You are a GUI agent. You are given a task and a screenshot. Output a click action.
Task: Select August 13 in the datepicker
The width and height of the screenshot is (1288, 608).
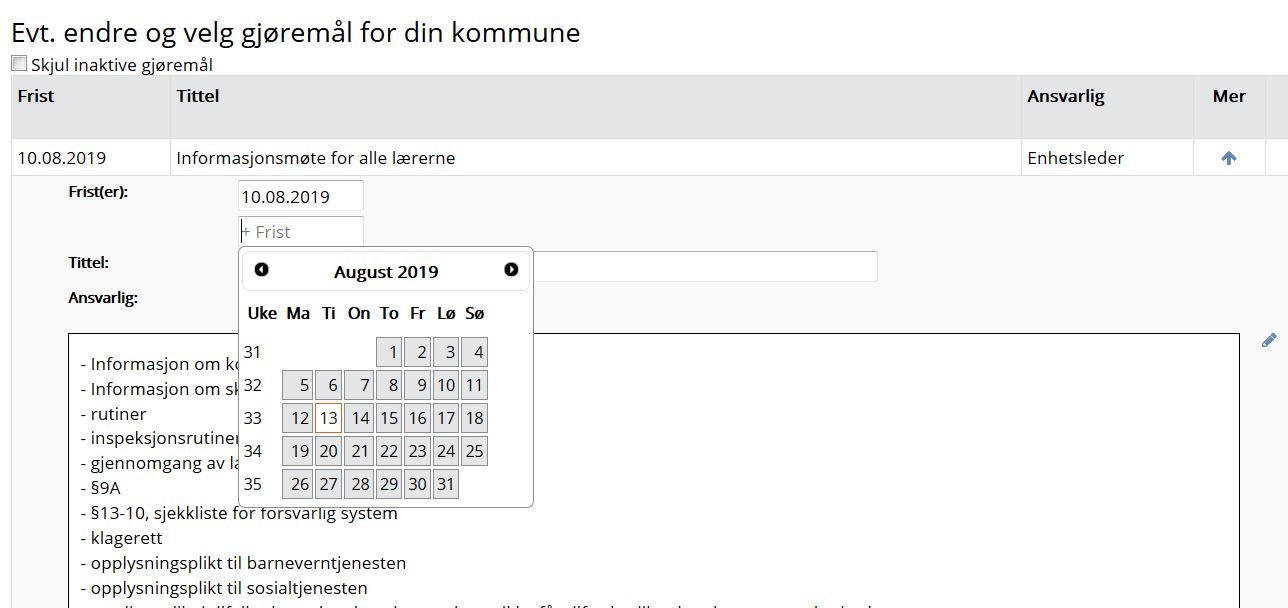(x=328, y=418)
